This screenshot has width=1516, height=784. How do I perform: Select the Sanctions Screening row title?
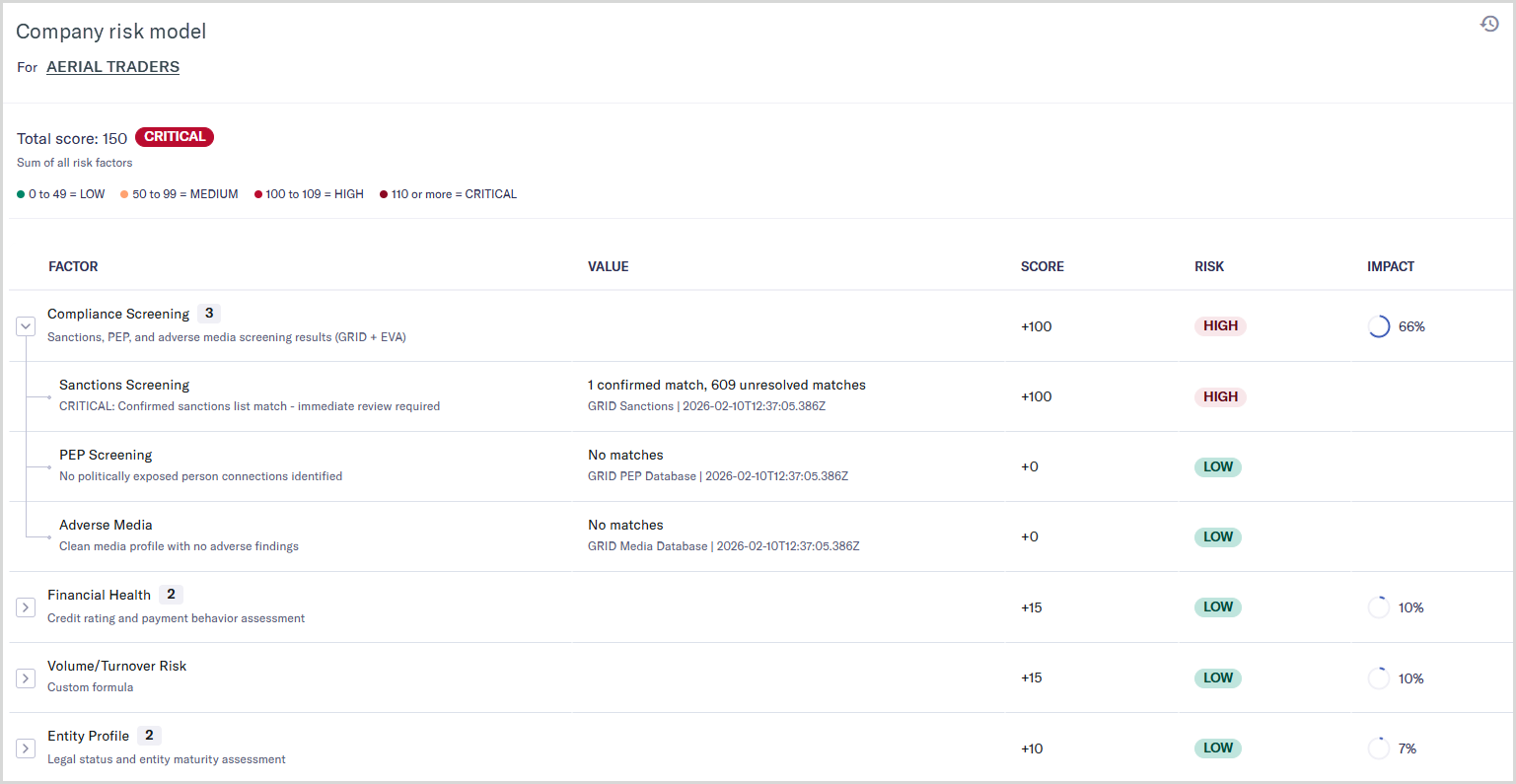point(124,385)
